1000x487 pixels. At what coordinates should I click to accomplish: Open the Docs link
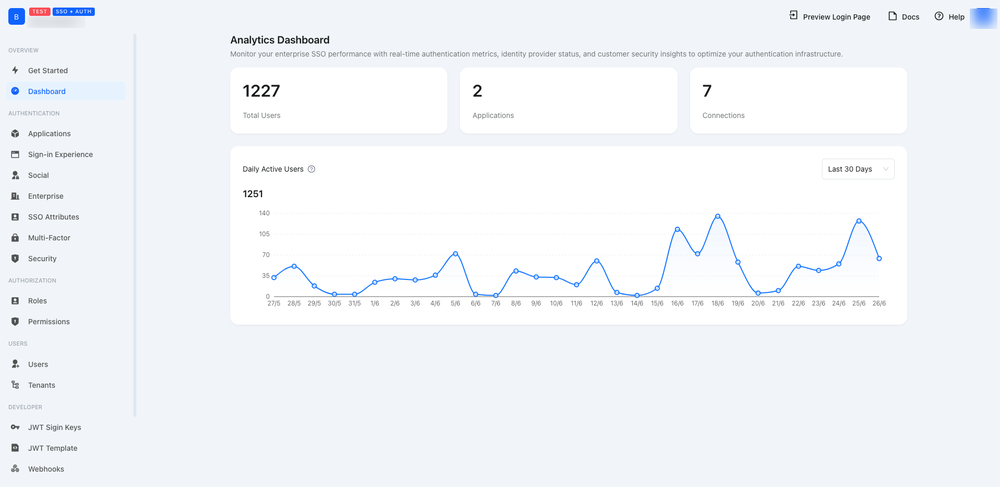click(x=904, y=17)
